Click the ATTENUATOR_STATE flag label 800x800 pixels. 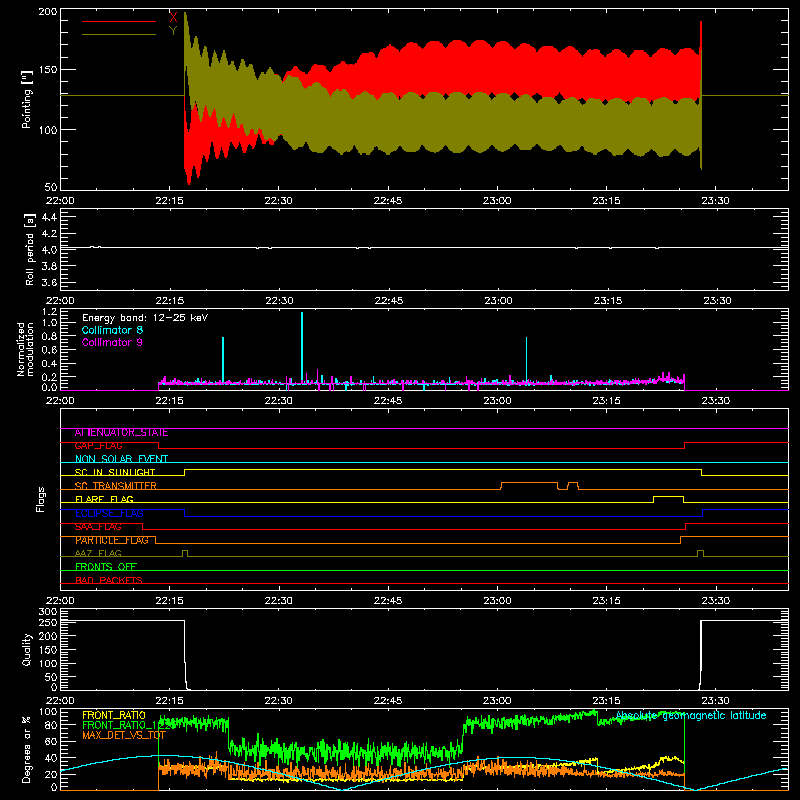(x=121, y=433)
